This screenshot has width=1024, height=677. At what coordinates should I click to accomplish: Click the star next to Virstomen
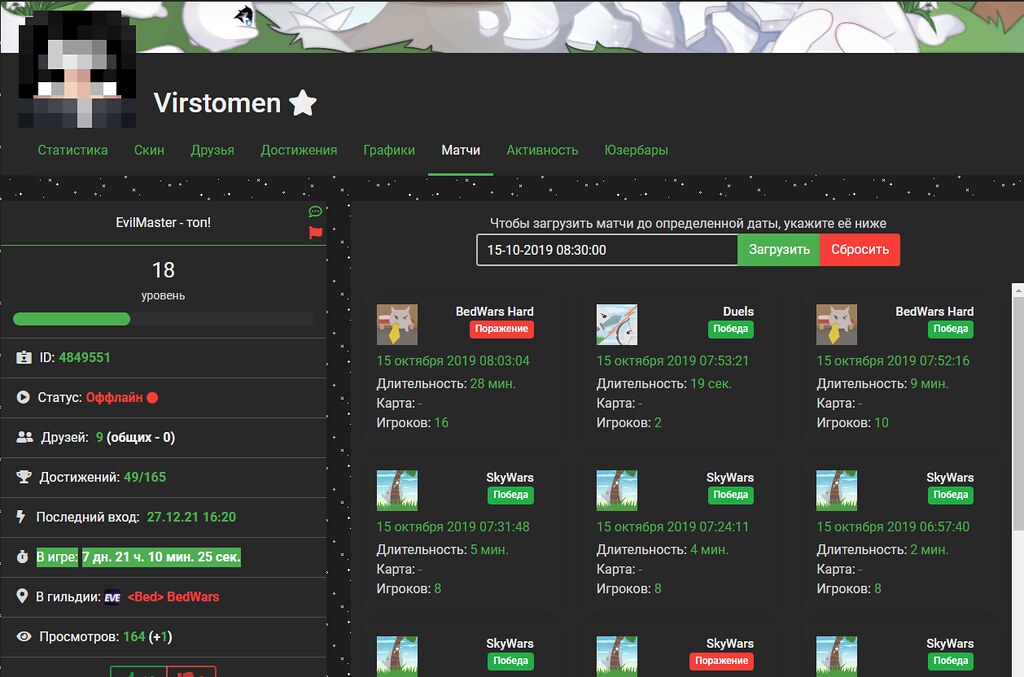click(x=303, y=102)
